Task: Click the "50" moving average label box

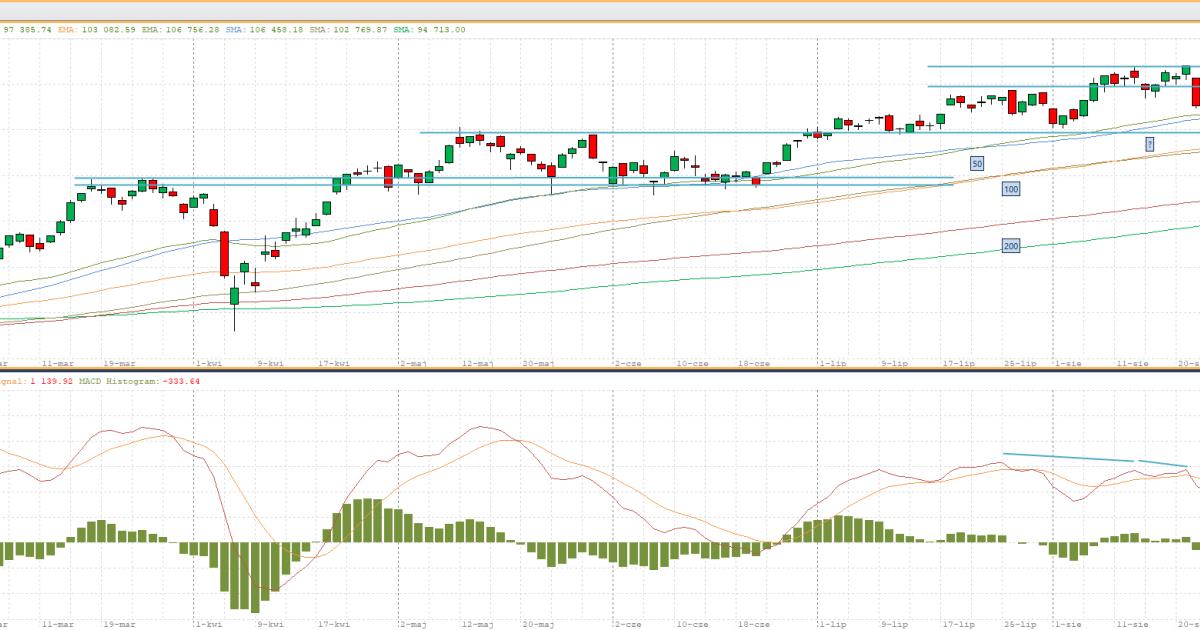Action: 977,162
